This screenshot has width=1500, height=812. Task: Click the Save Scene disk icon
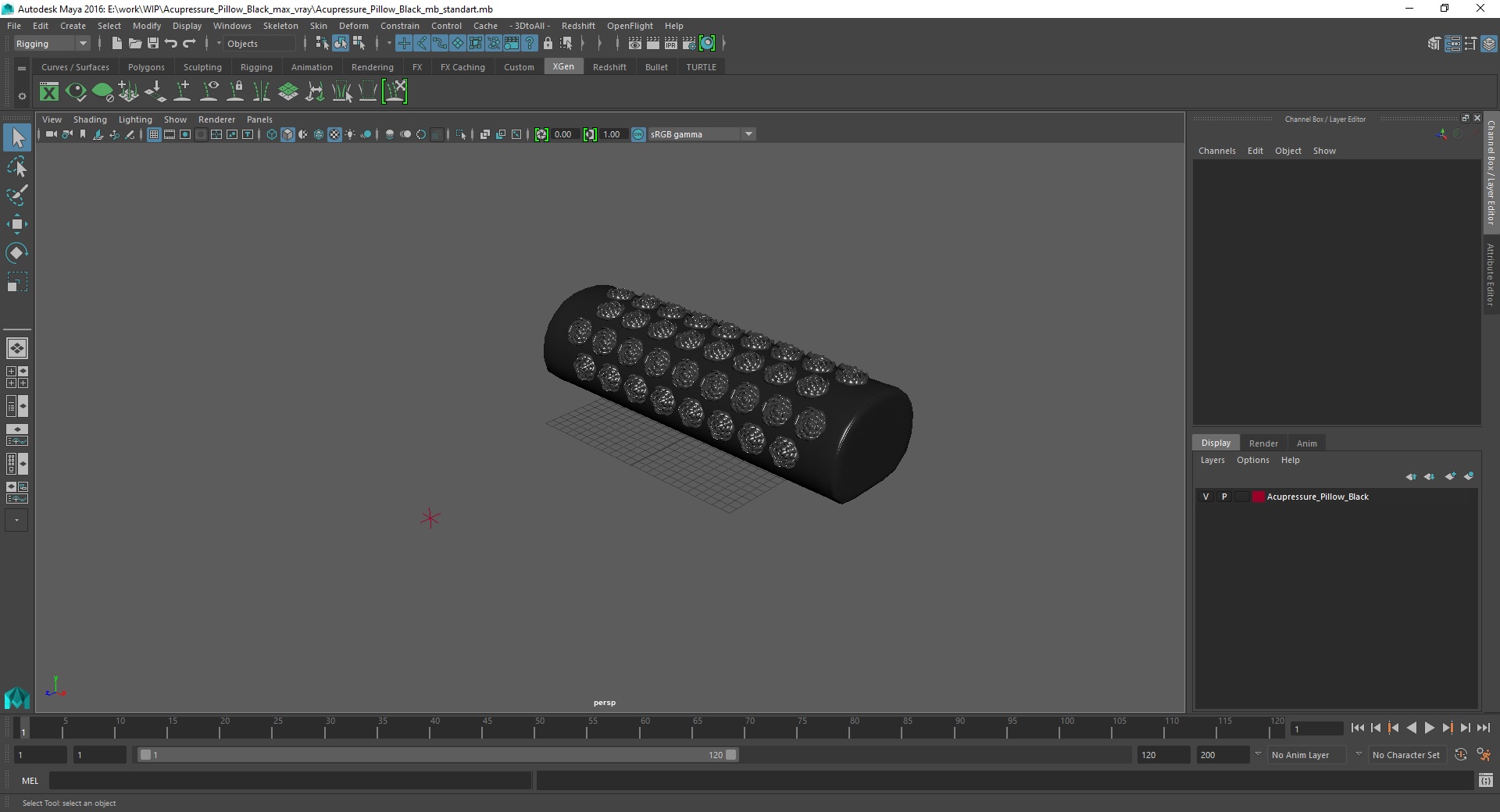tap(152, 44)
